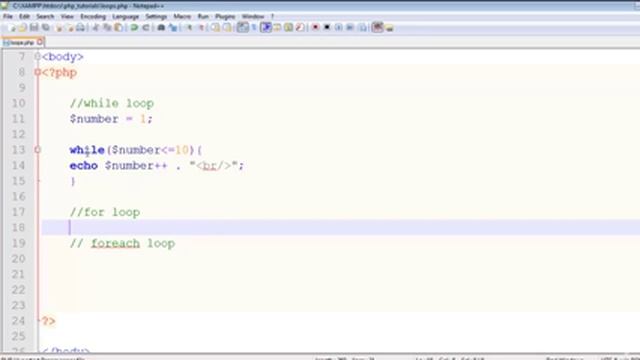Image resolution: width=640 pixels, height=360 pixels.
Task: Print the document with the Print icon
Action: [81, 28]
